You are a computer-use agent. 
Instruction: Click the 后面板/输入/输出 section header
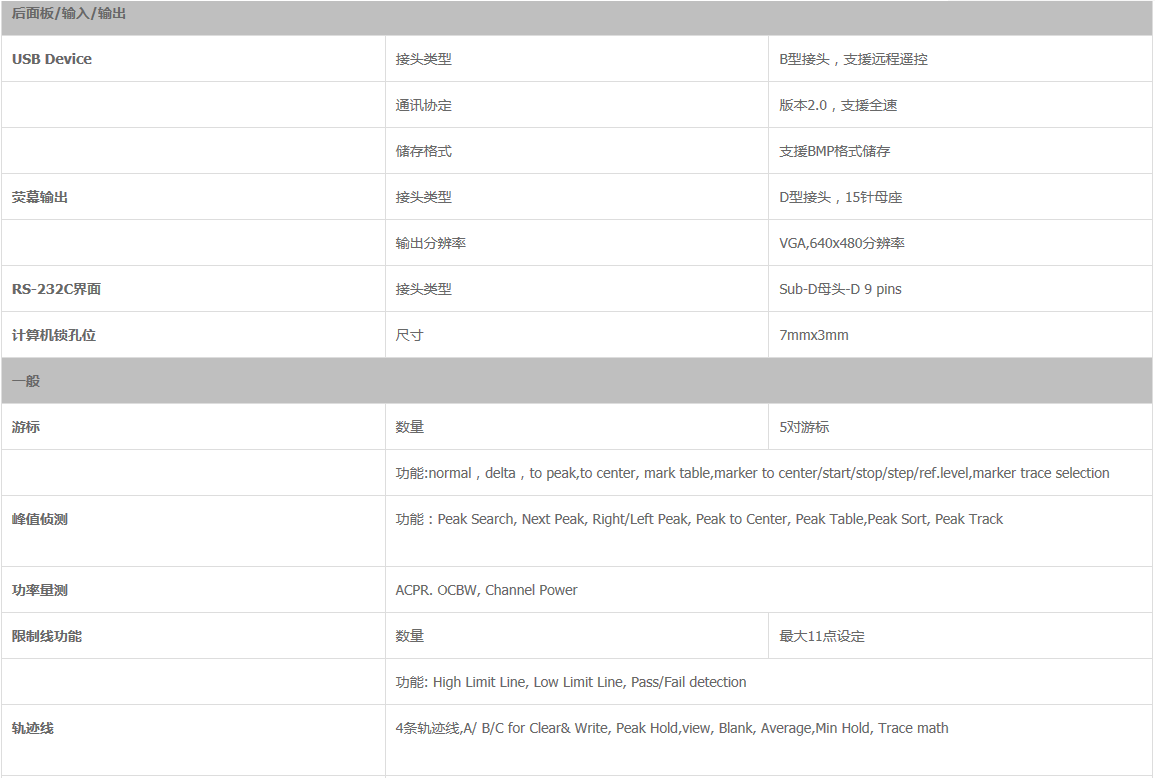69,14
